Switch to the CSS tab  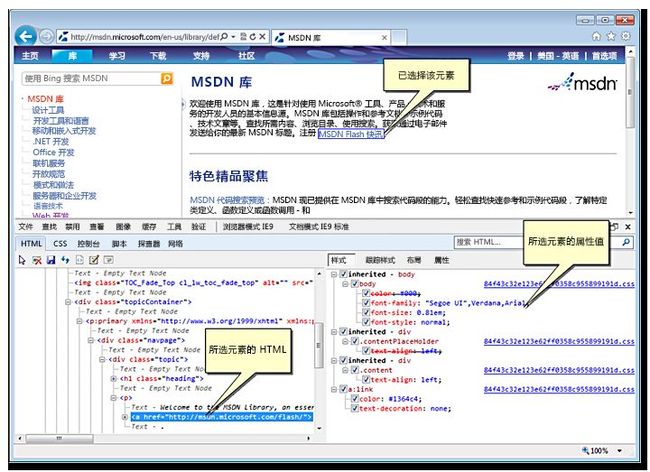(60, 244)
